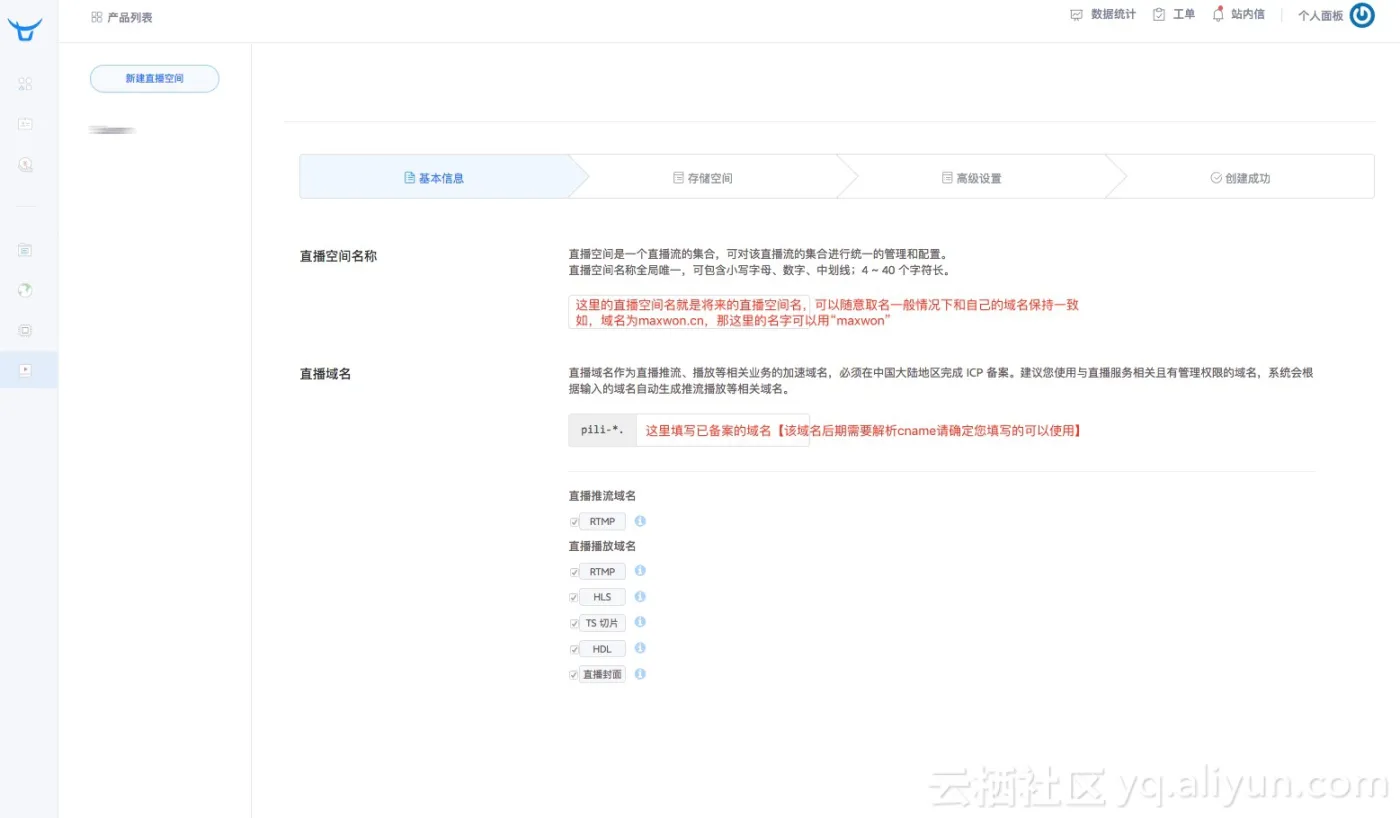1400x818 pixels.
Task: Click the Qiniu bull logo
Action: click(x=26, y=30)
